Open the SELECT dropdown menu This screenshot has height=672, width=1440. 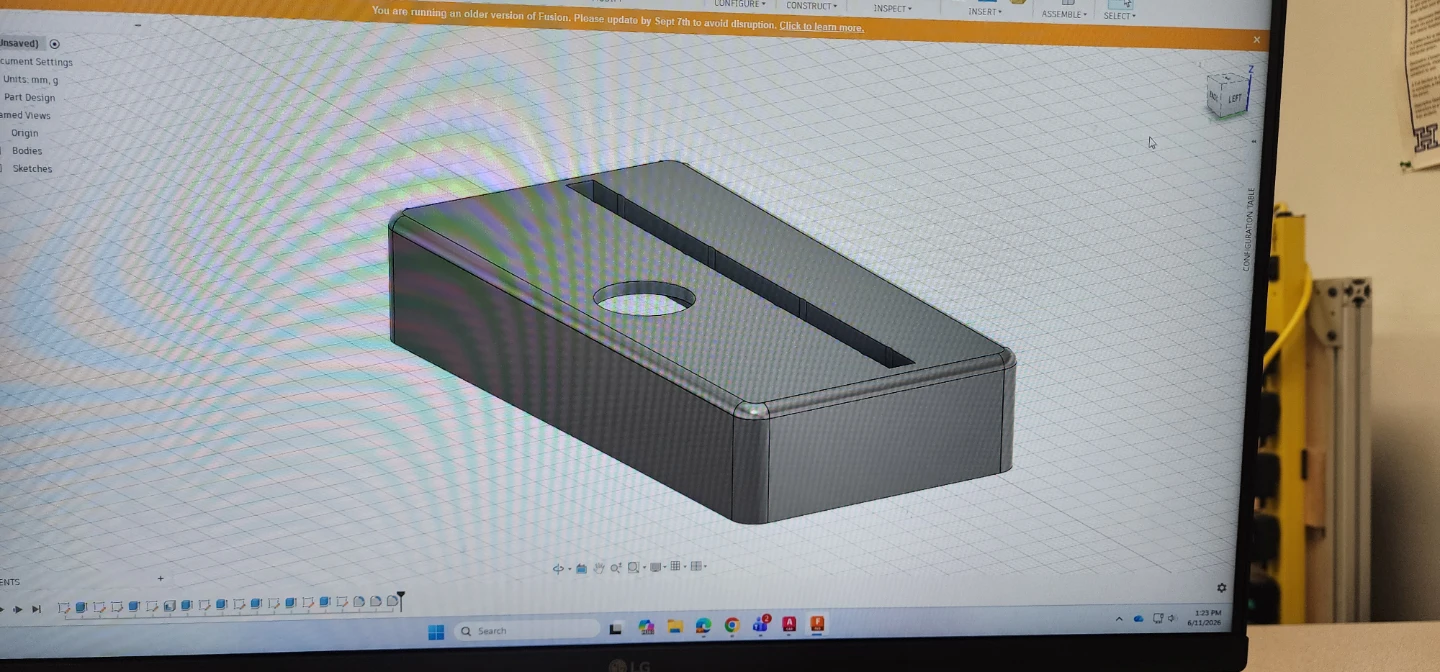[1119, 15]
